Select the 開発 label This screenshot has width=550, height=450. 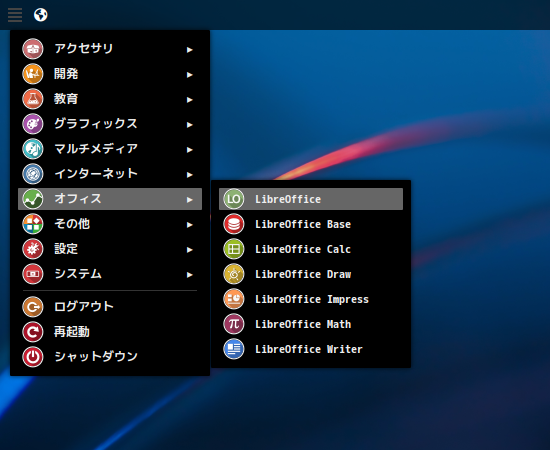(x=66, y=74)
